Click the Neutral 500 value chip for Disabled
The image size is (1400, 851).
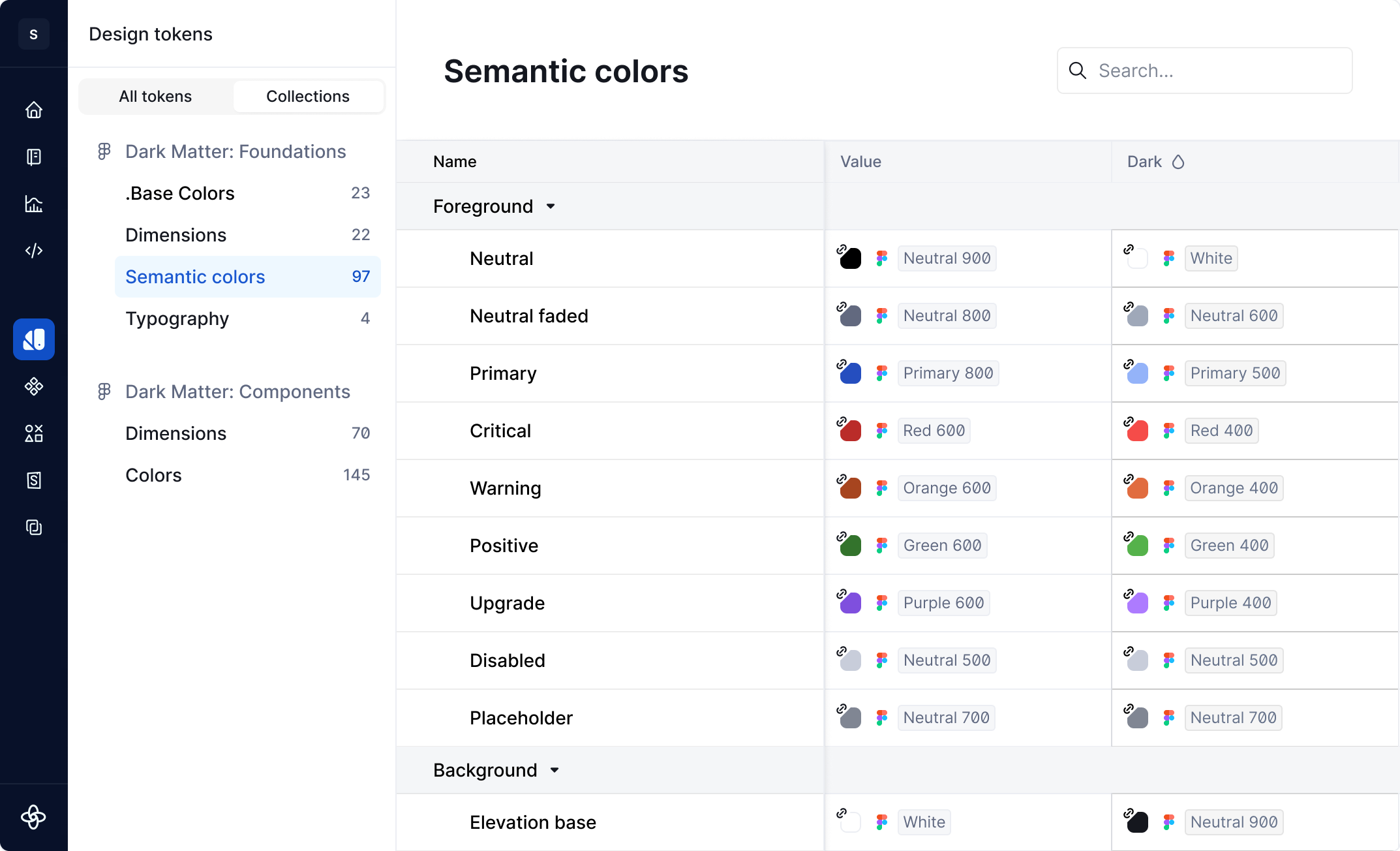(947, 660)
